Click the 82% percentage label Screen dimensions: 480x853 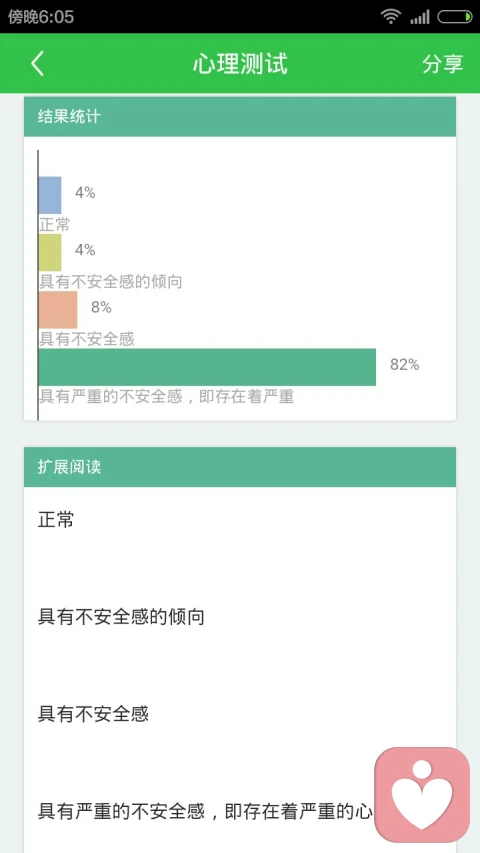pyautogui.click(x=404, y=365)
